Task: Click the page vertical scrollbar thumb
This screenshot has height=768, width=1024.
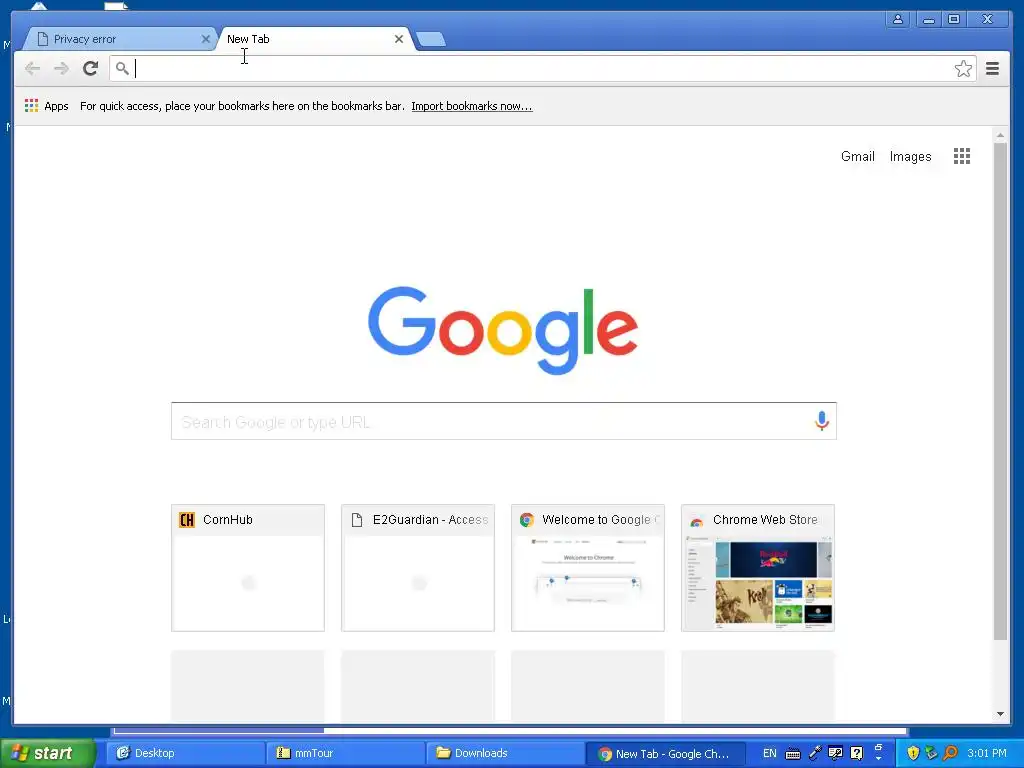Action: pyautogui.click(x=1000, y=391)
